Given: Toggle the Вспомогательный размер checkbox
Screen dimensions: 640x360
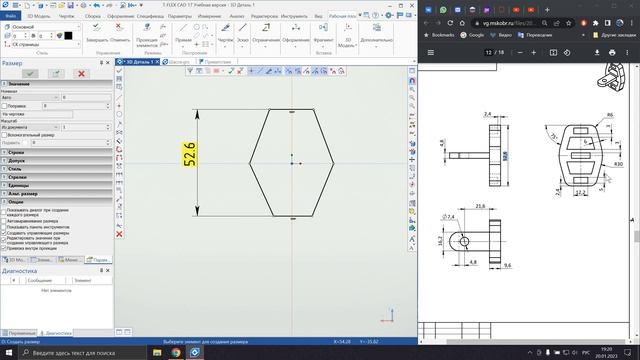Looking at the screenshot, I should pos(4,135).
